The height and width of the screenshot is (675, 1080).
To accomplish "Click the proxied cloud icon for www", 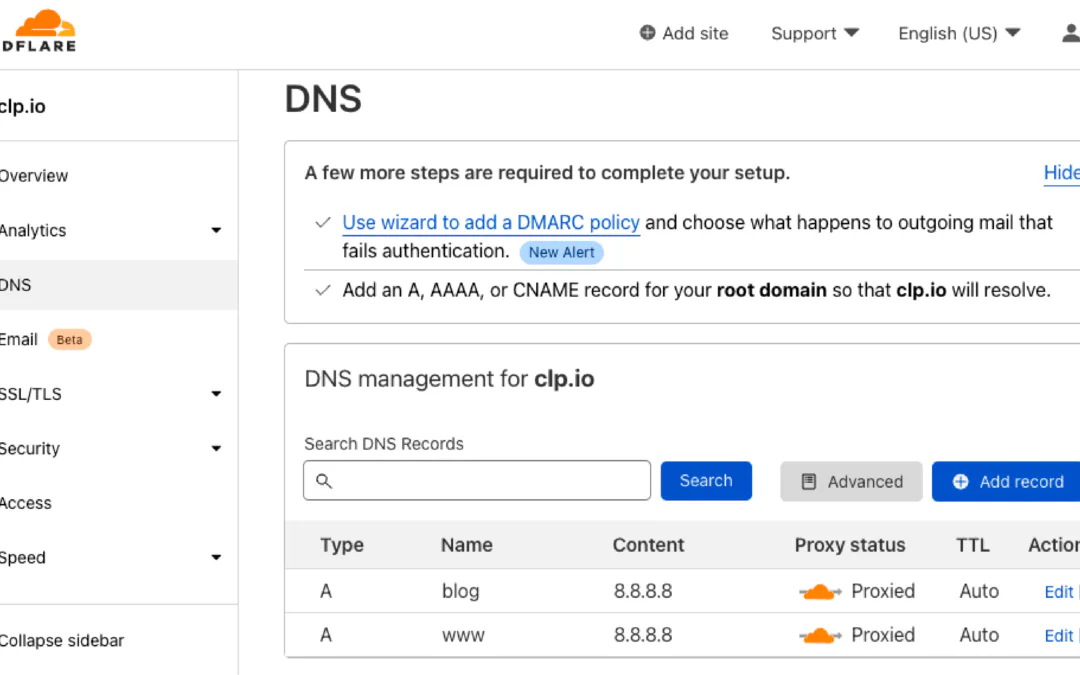I will [x=820, y=636].
